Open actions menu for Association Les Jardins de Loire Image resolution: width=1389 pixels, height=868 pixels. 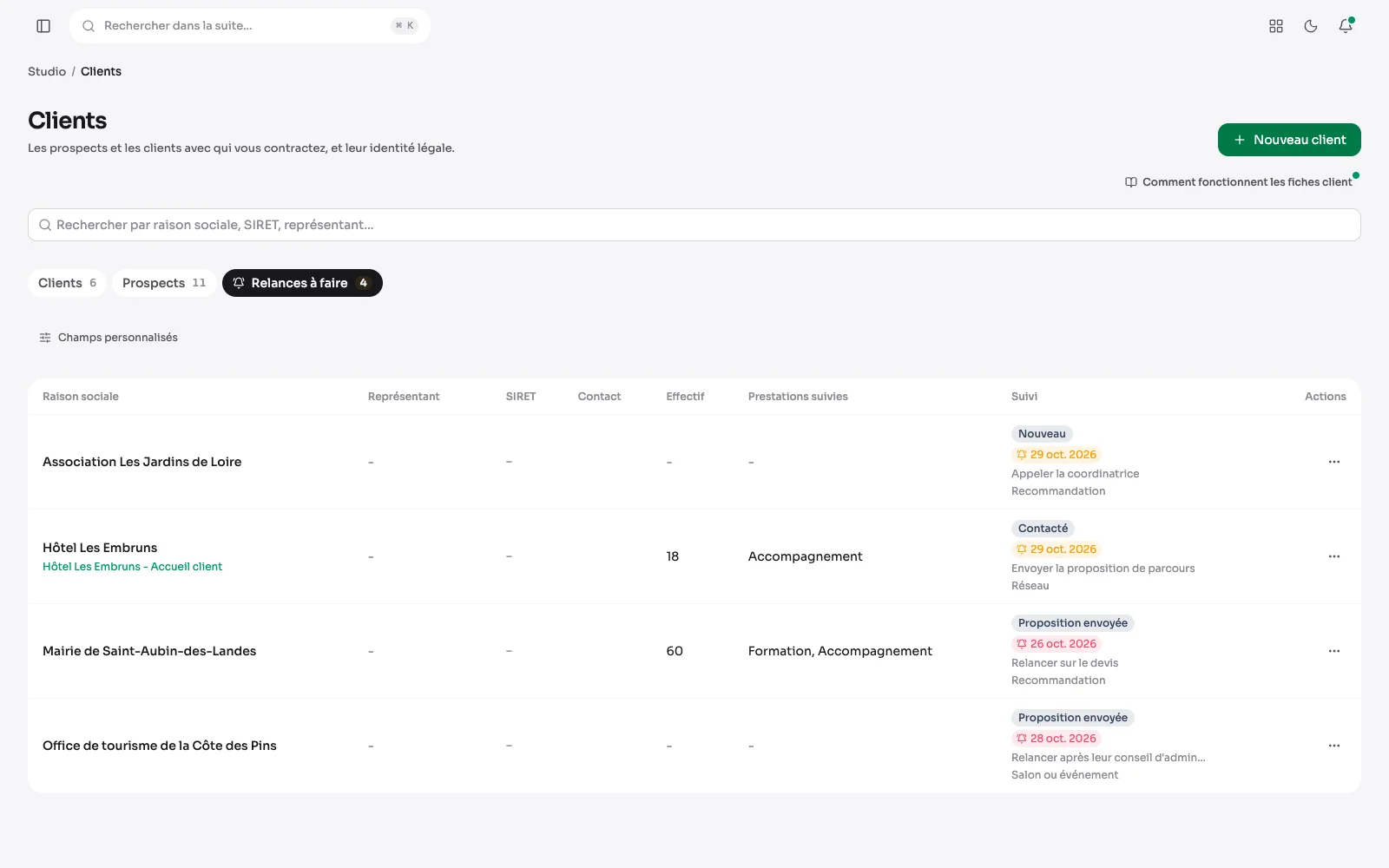point(1334,462)
